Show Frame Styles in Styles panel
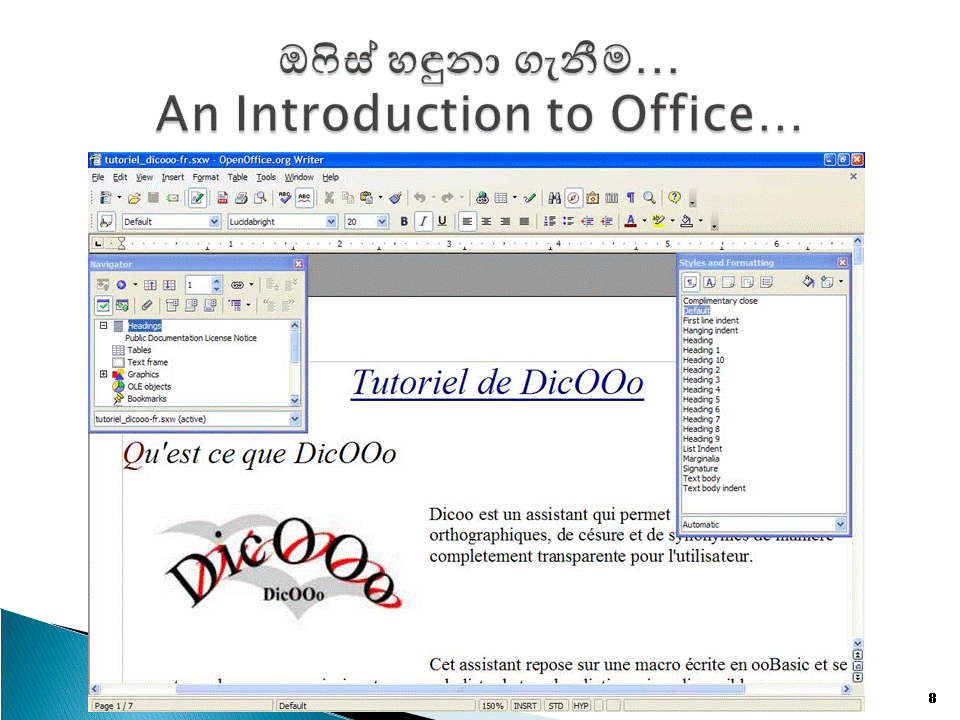The image size is (960, 720). point(729,282)
